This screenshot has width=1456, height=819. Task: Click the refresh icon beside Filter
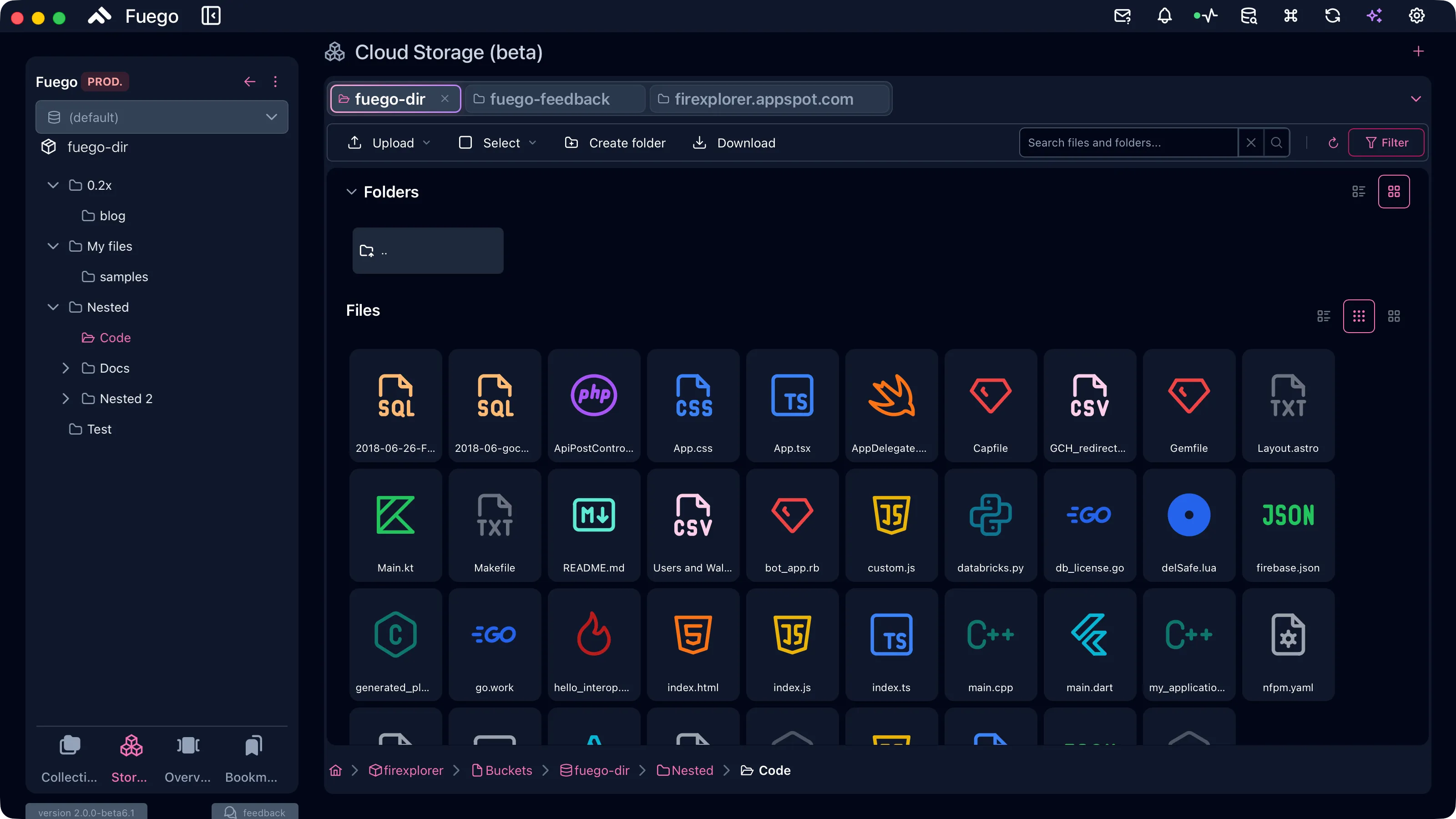coord(1333,143)
